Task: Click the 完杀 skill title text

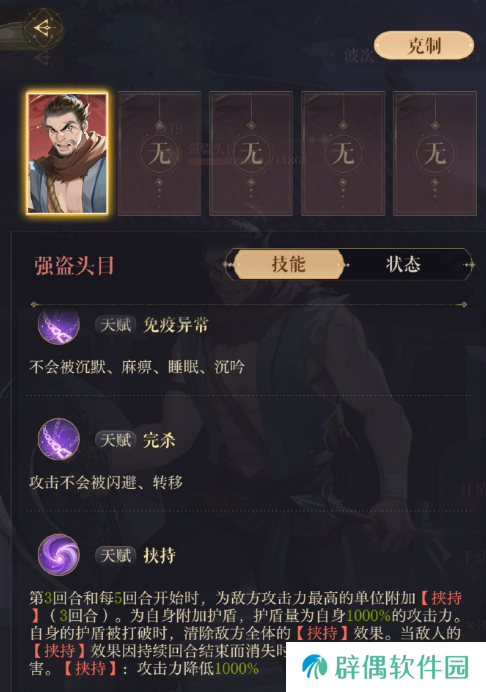Action: point(159,440)
